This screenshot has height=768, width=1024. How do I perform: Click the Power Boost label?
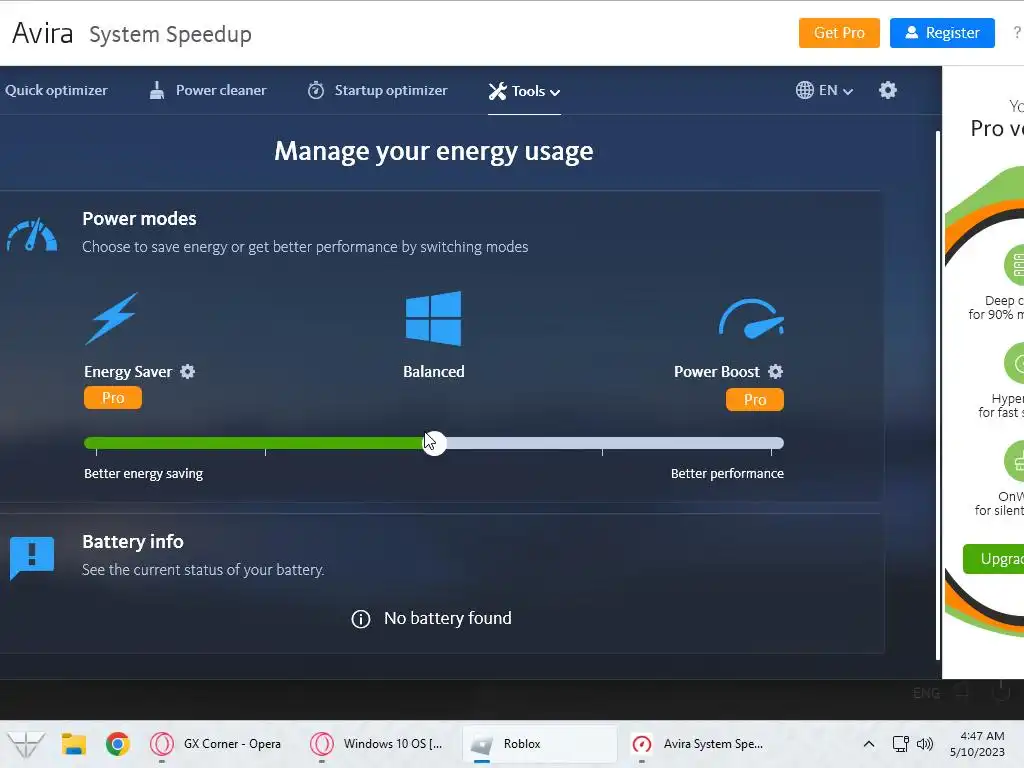click(x=716, y=372)
